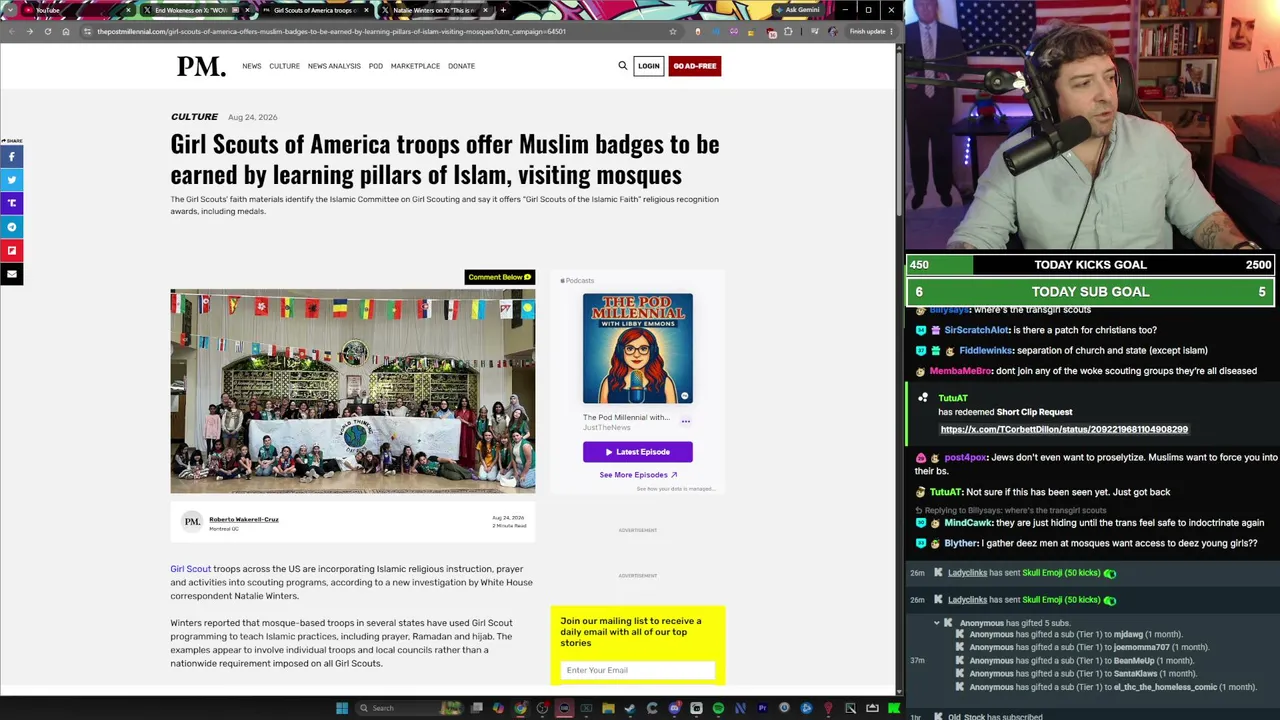Share article on Facebook via sidebar icon
The image size is (1280, 720).
(12, 157)
